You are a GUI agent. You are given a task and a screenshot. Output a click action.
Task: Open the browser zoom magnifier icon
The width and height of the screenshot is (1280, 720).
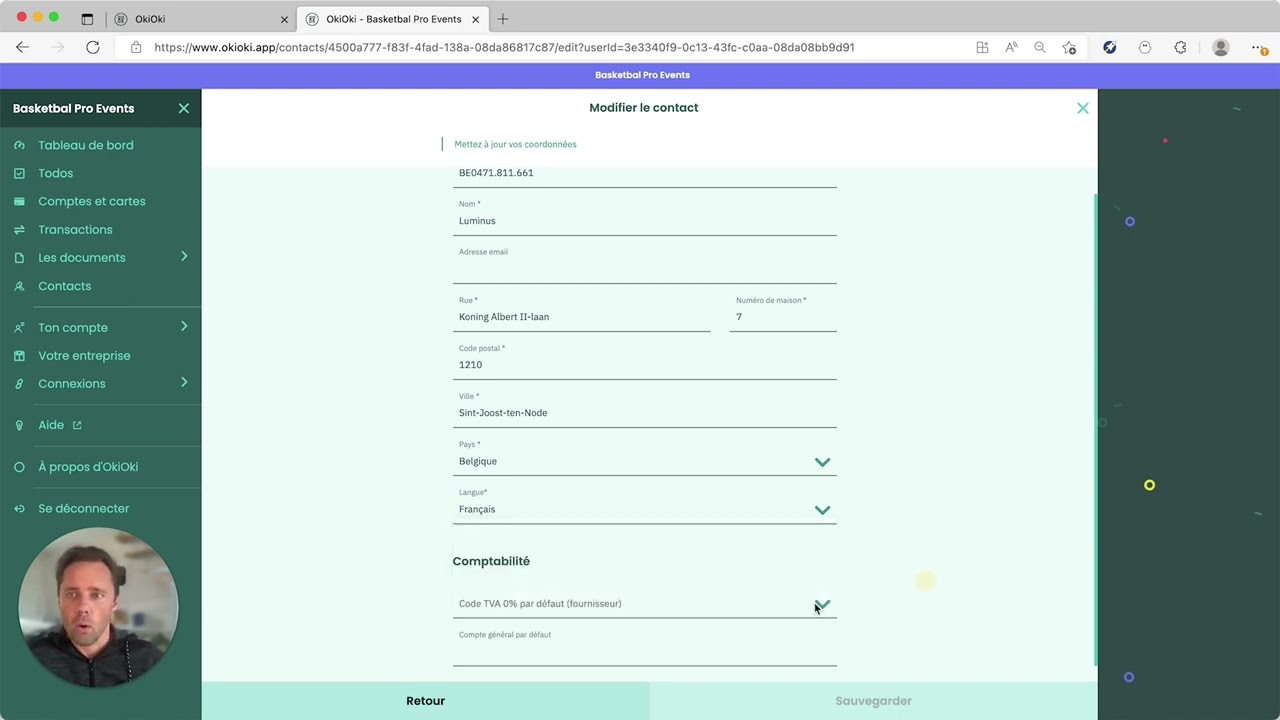pos(1040,47)
